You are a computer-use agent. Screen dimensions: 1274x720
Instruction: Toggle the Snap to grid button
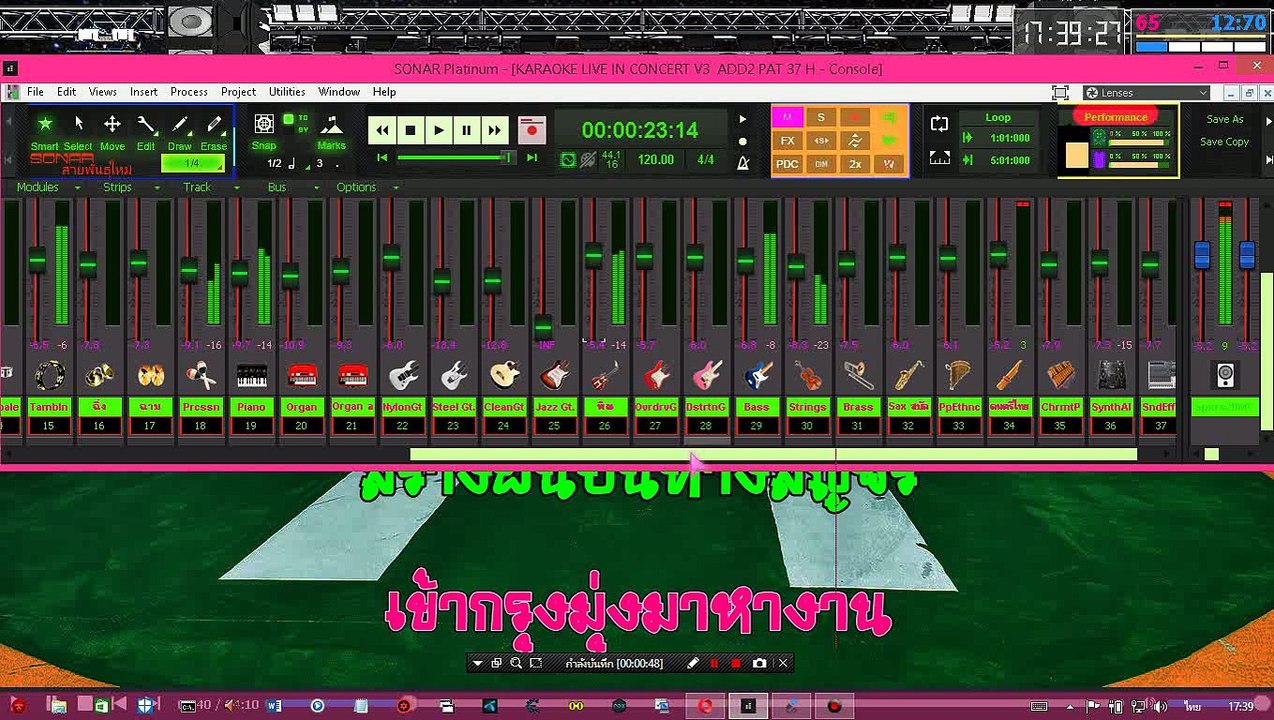pos(264,123)
